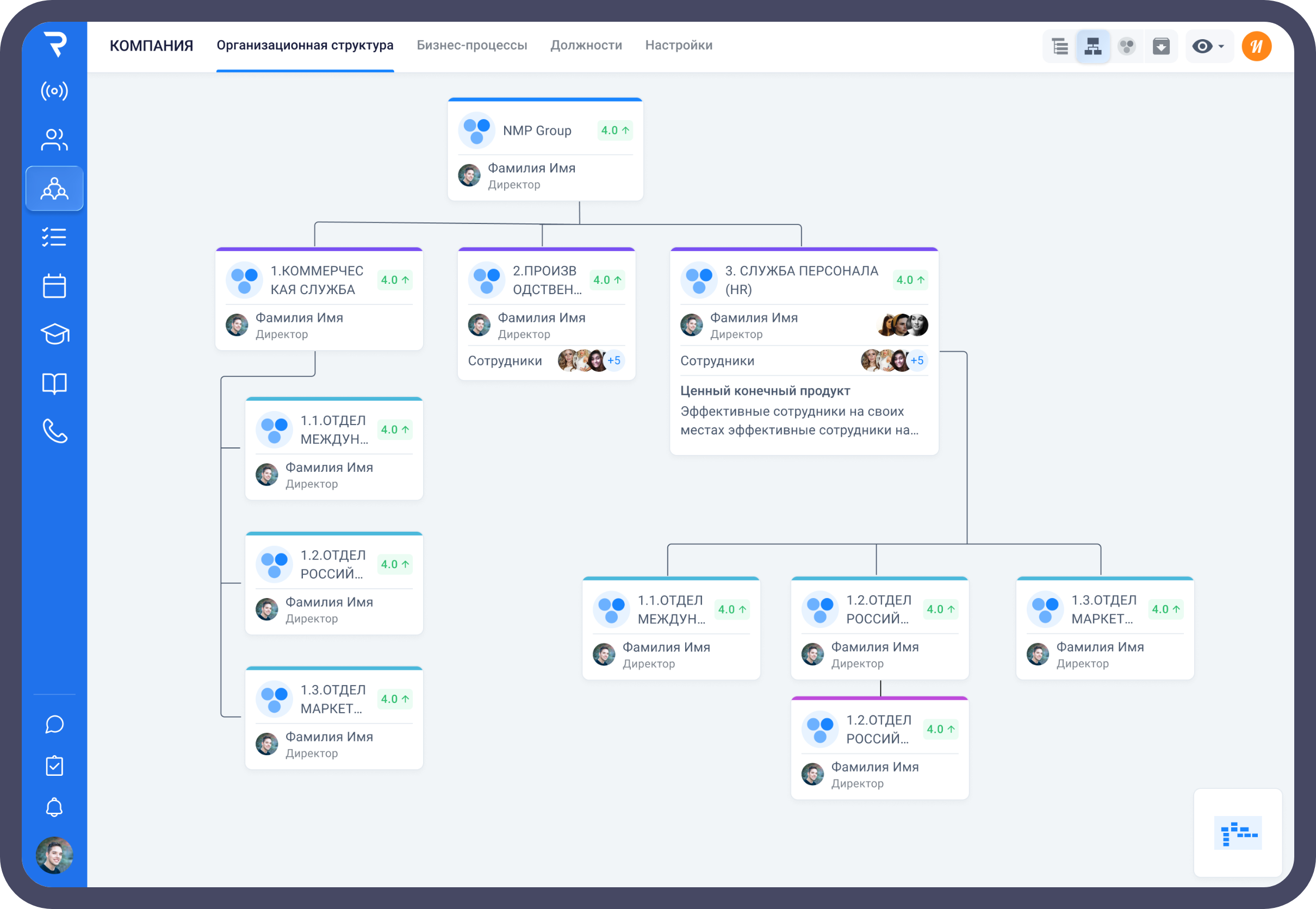The image size is (1316, 909).
Task: Open Должности tab
Action: [x=586, y=46]
